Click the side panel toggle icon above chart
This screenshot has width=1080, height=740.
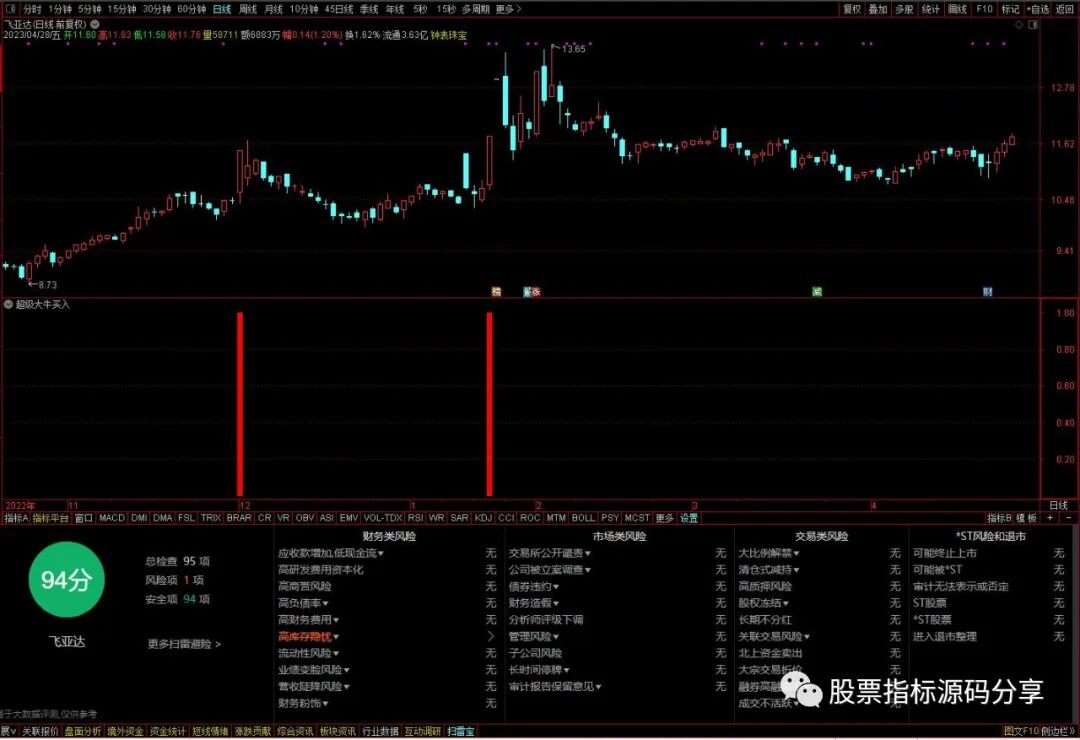pyautogui.click(x=1032, y=24)
